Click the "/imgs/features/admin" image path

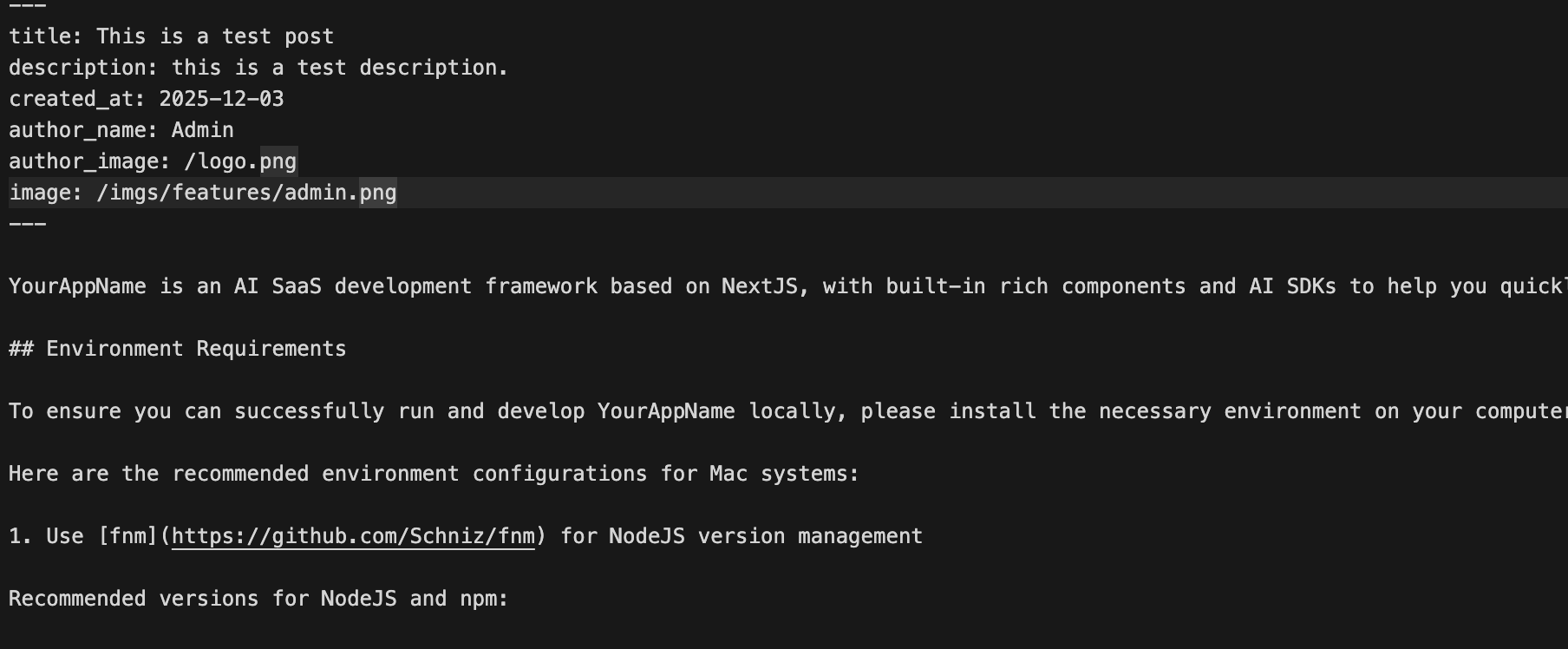[x=225, y=193]
